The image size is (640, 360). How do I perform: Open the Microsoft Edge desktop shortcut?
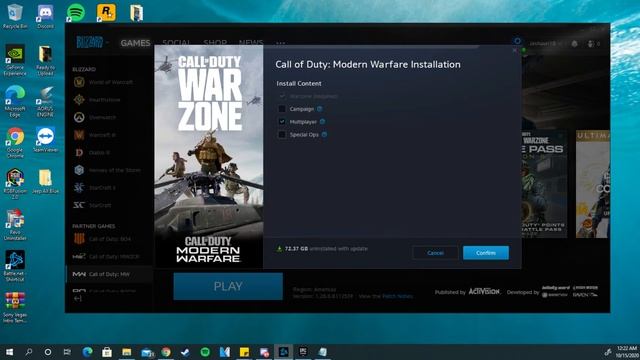15,101
